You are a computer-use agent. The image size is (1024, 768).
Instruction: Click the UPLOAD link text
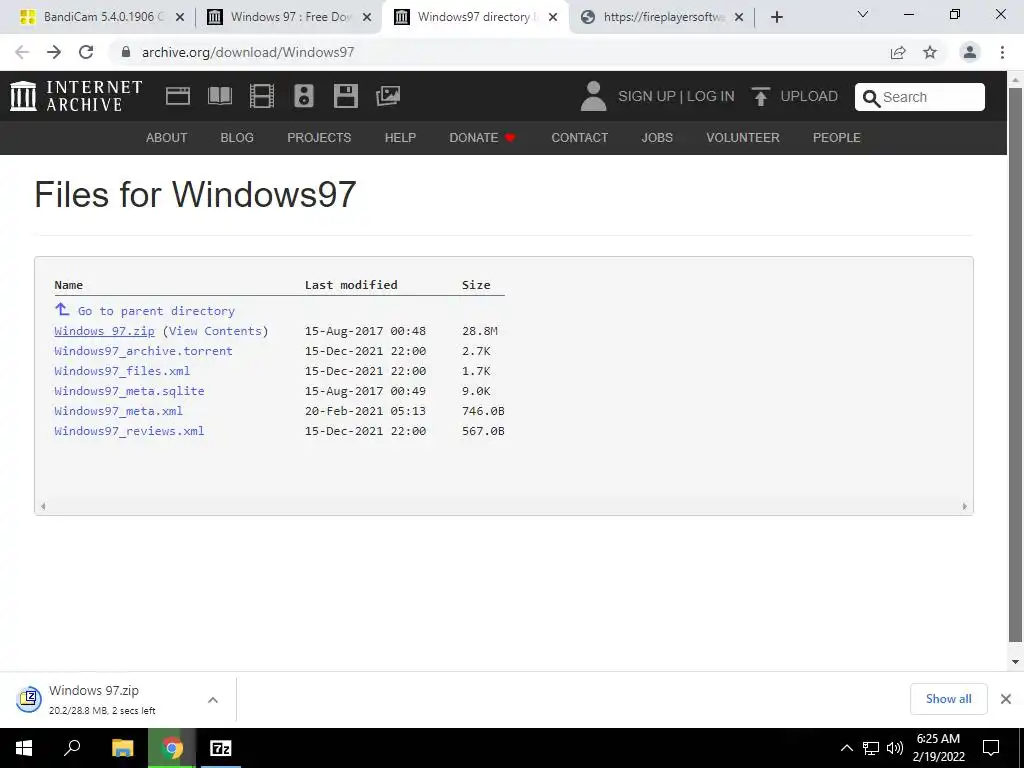point(809,96)
